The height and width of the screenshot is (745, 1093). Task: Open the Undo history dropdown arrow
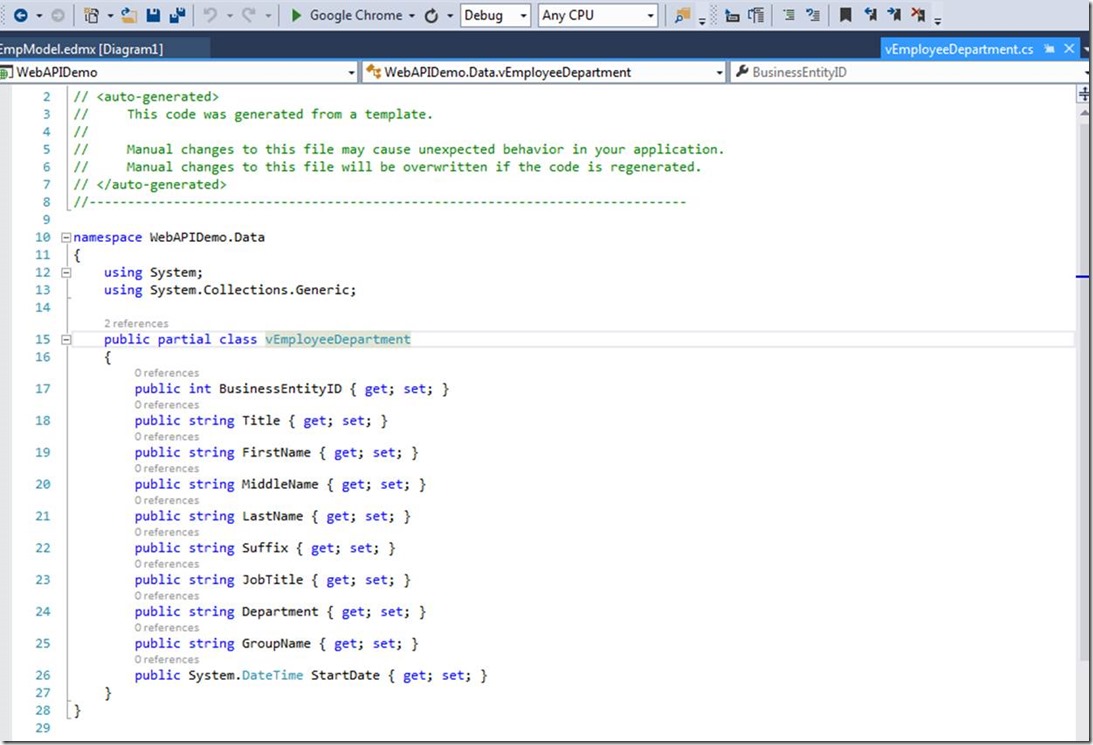coord(230,15)
